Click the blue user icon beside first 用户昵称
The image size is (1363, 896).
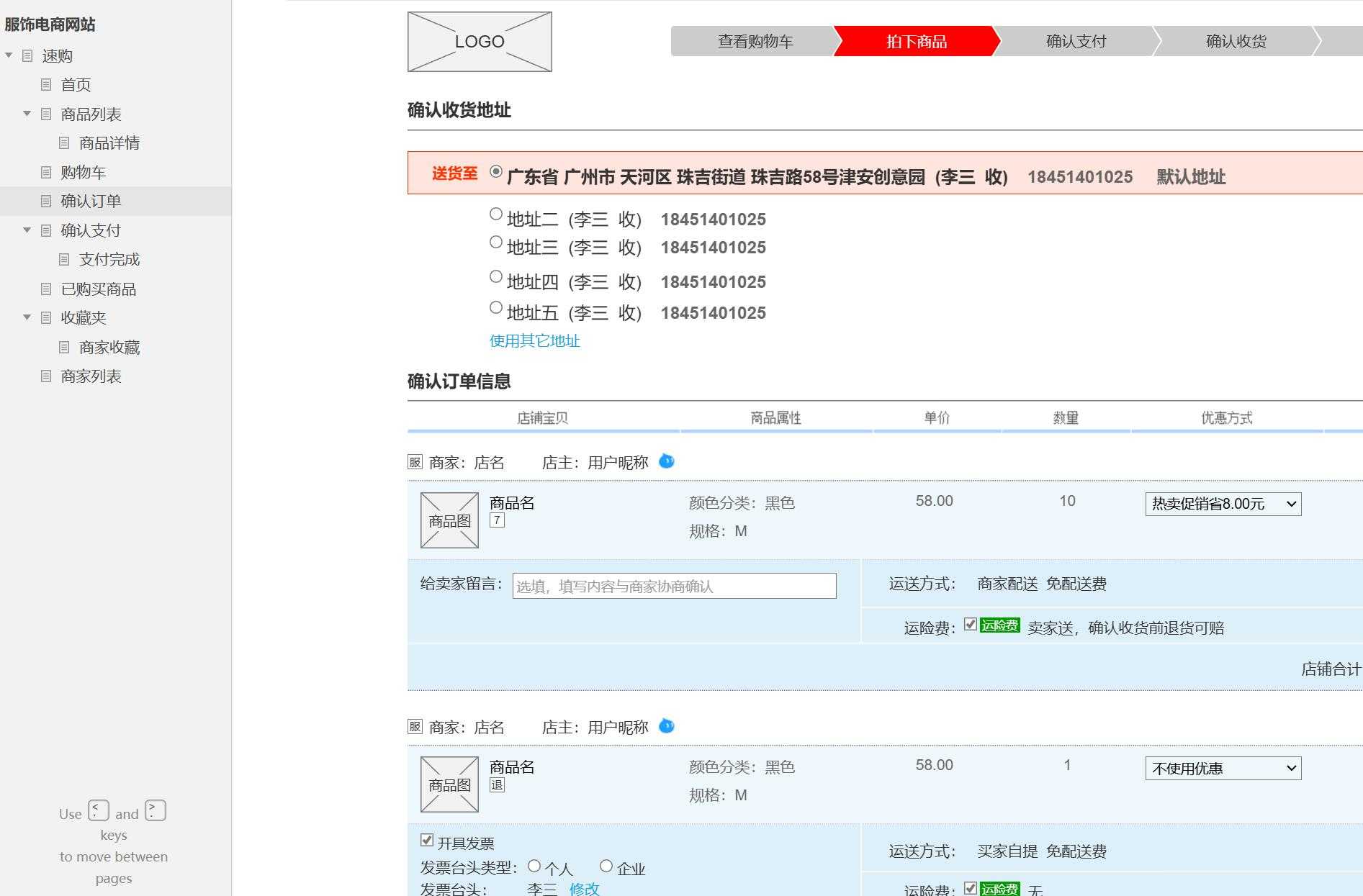[x=667, y=461]
